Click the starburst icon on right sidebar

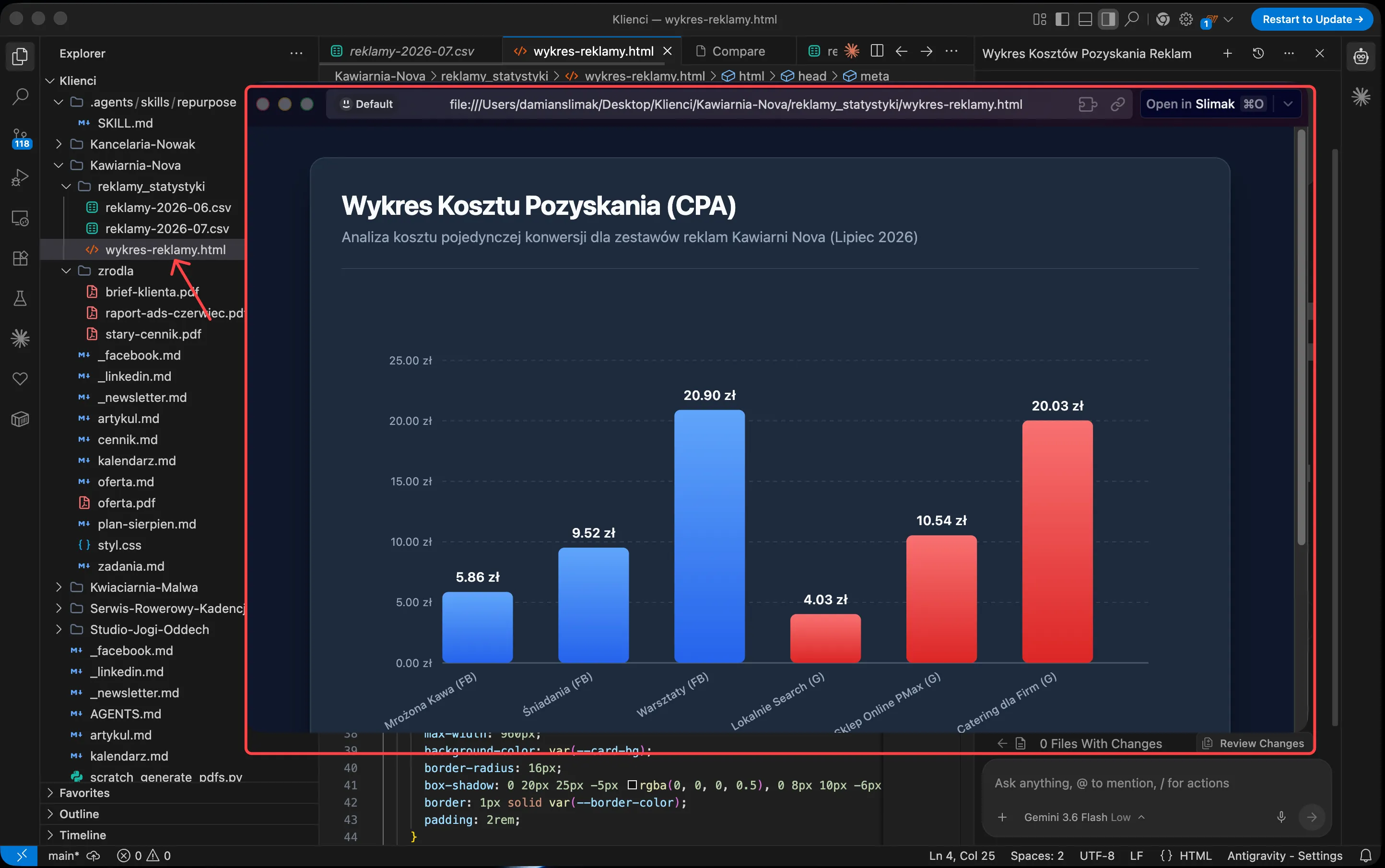tap(1361, 96)
